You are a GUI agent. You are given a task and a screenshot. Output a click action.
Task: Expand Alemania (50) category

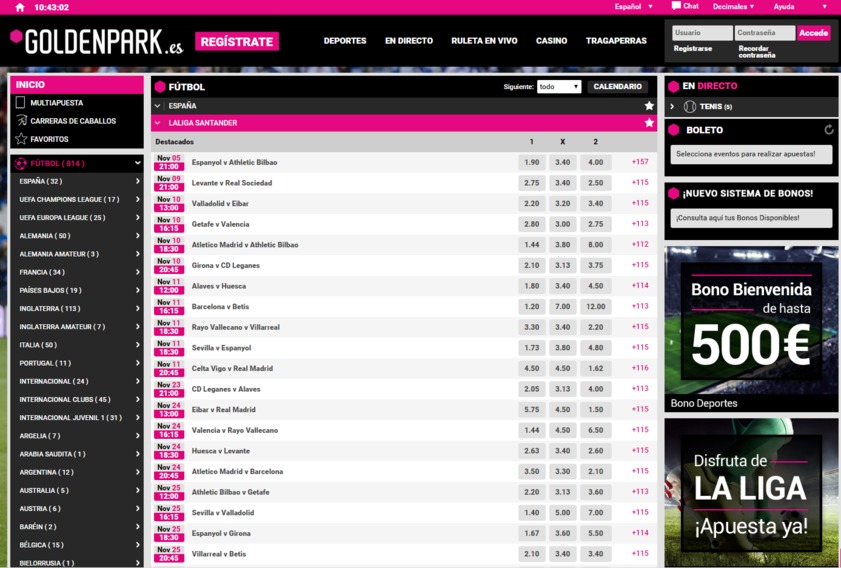click(77, 236)
